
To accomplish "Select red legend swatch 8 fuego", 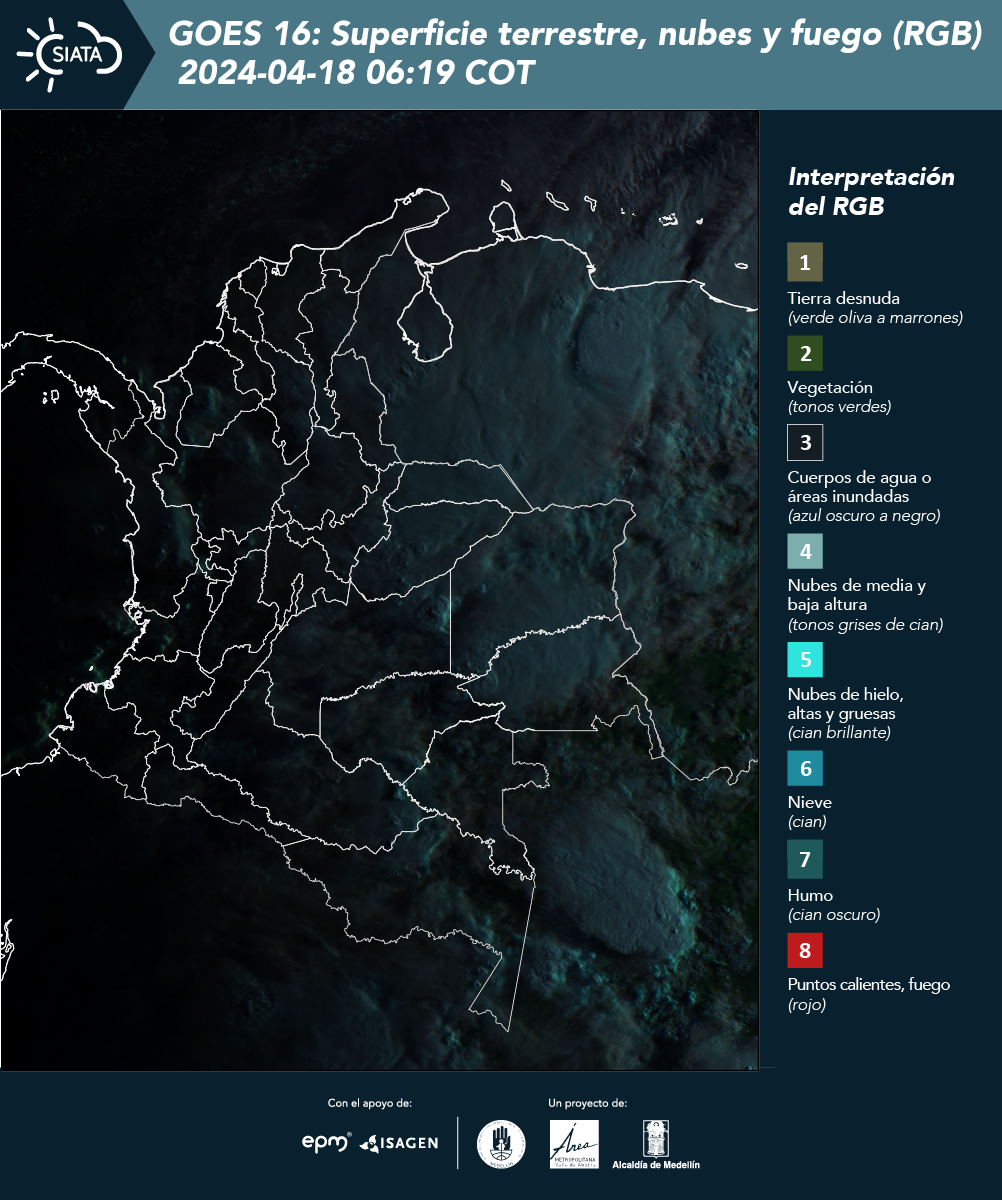I will pyautogui.click(x=805, y=949).
